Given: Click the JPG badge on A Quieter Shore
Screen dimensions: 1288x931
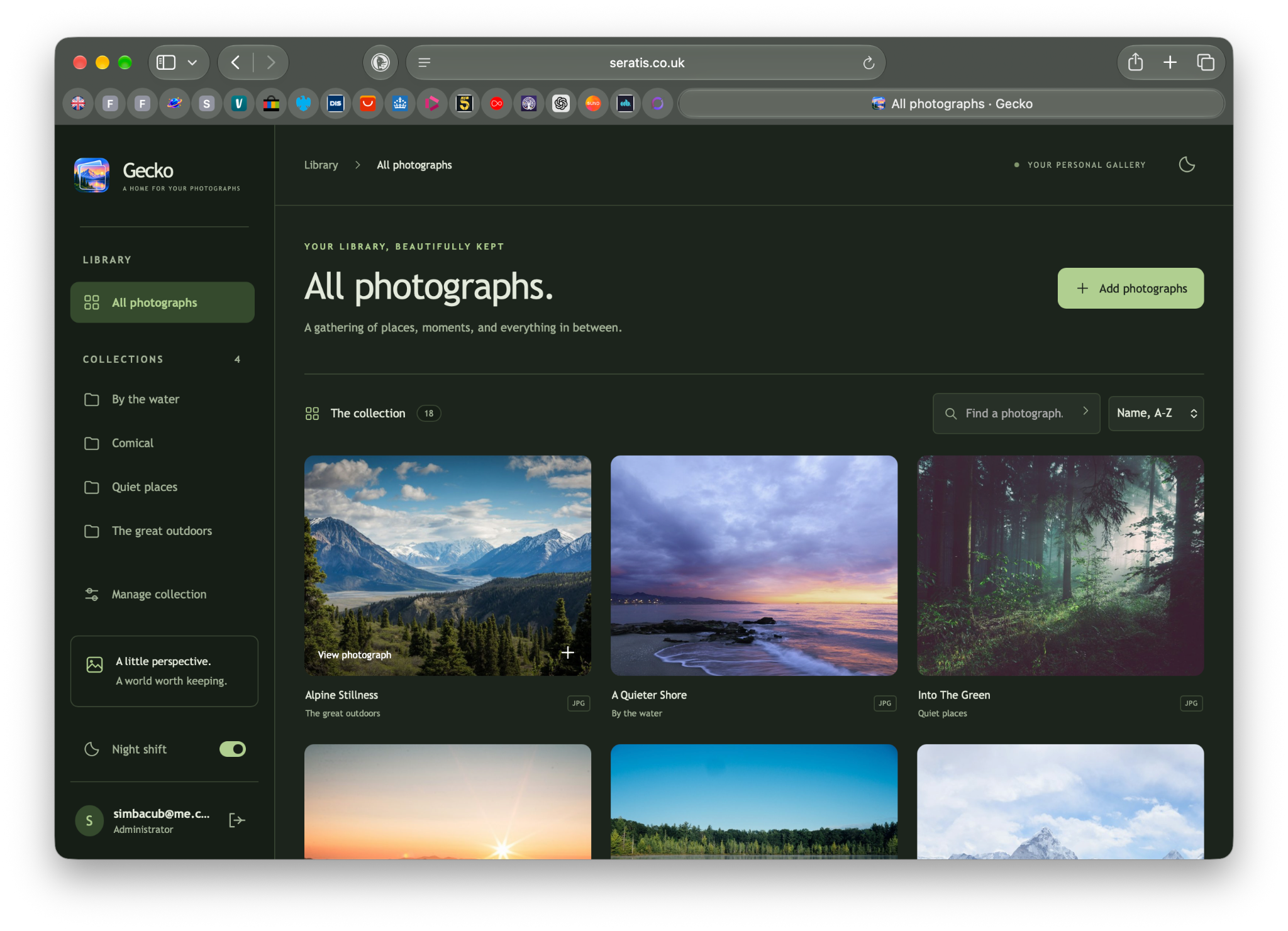Looking at the screenshot, I should (x=884, y=703).
